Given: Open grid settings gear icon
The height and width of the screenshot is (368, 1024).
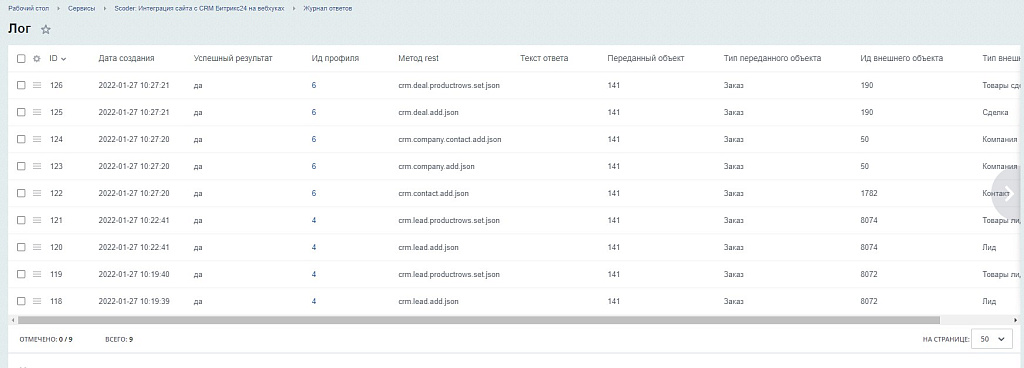Looking at the screenshot, I should pos(37,58).
